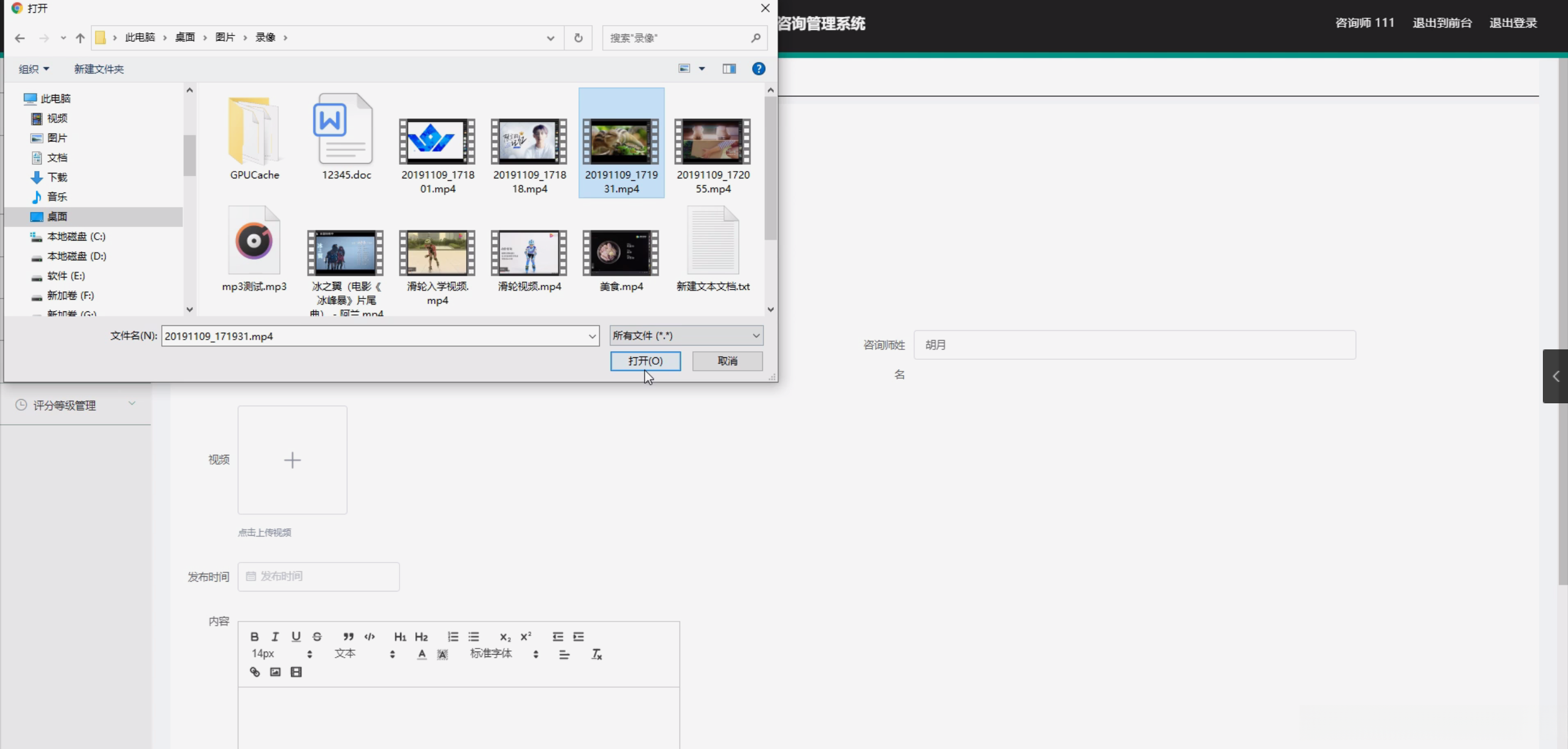Toggle bold formatting in editor

(x=254, y=636)
